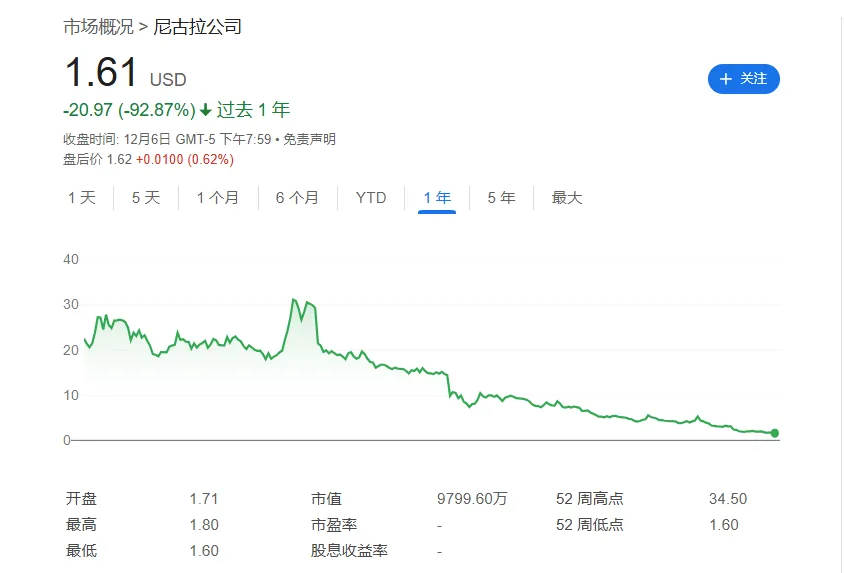Click the 关注 follow button
Screen dimensions: 845x573
743,79
